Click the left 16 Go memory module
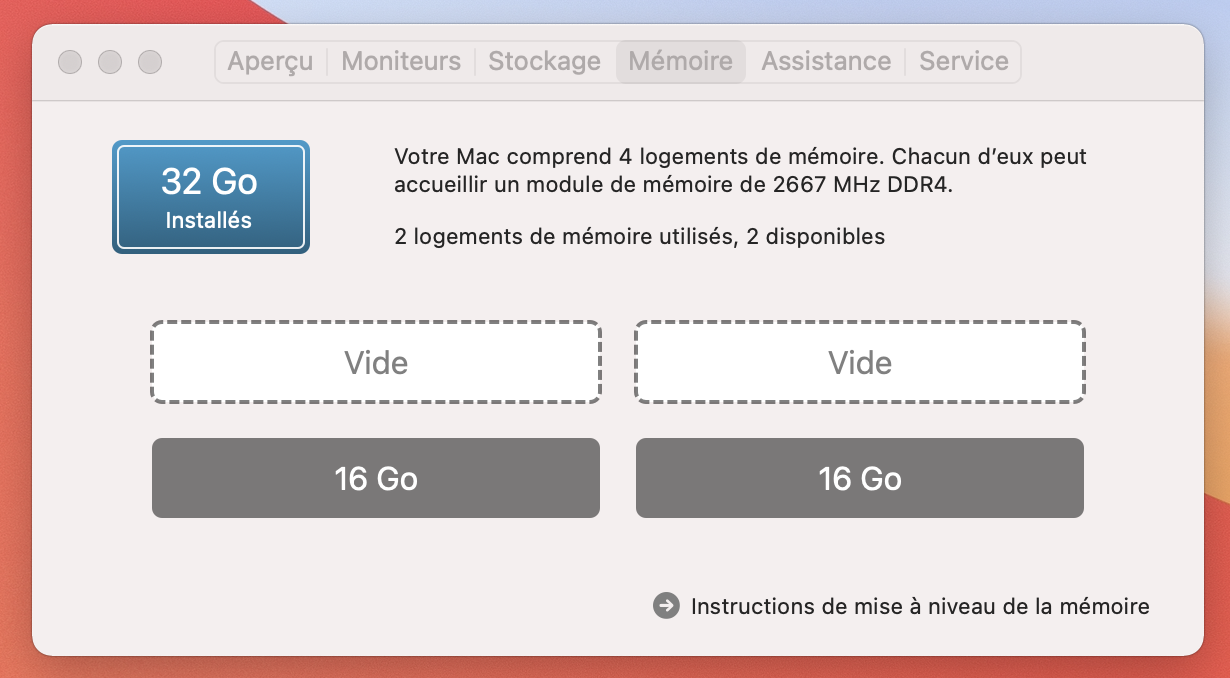 tap(376, 478)
